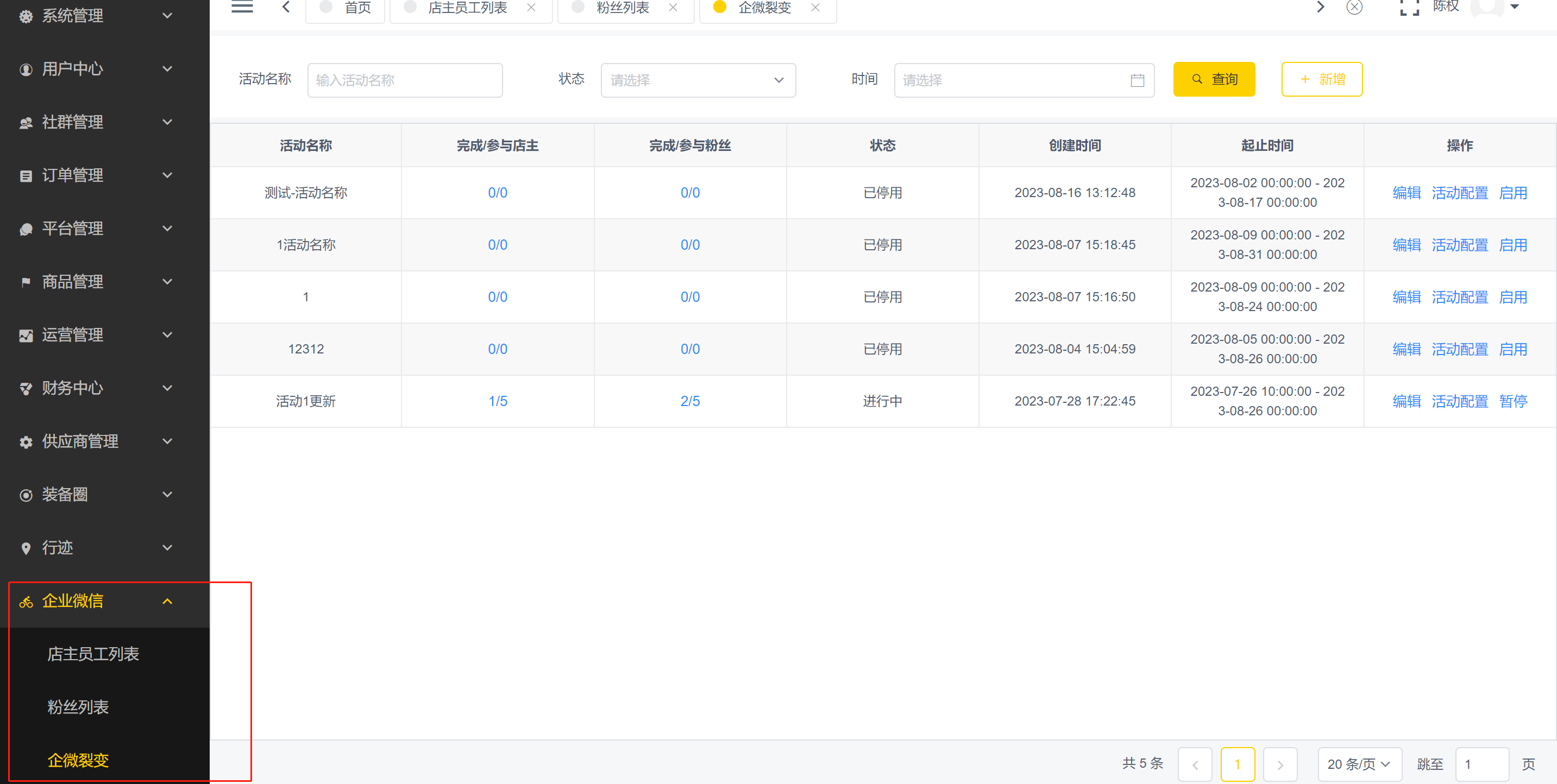
Task: Click 暂停 for 活动1更新 row
Action: pyautogui.click(x=1513, y=402)
